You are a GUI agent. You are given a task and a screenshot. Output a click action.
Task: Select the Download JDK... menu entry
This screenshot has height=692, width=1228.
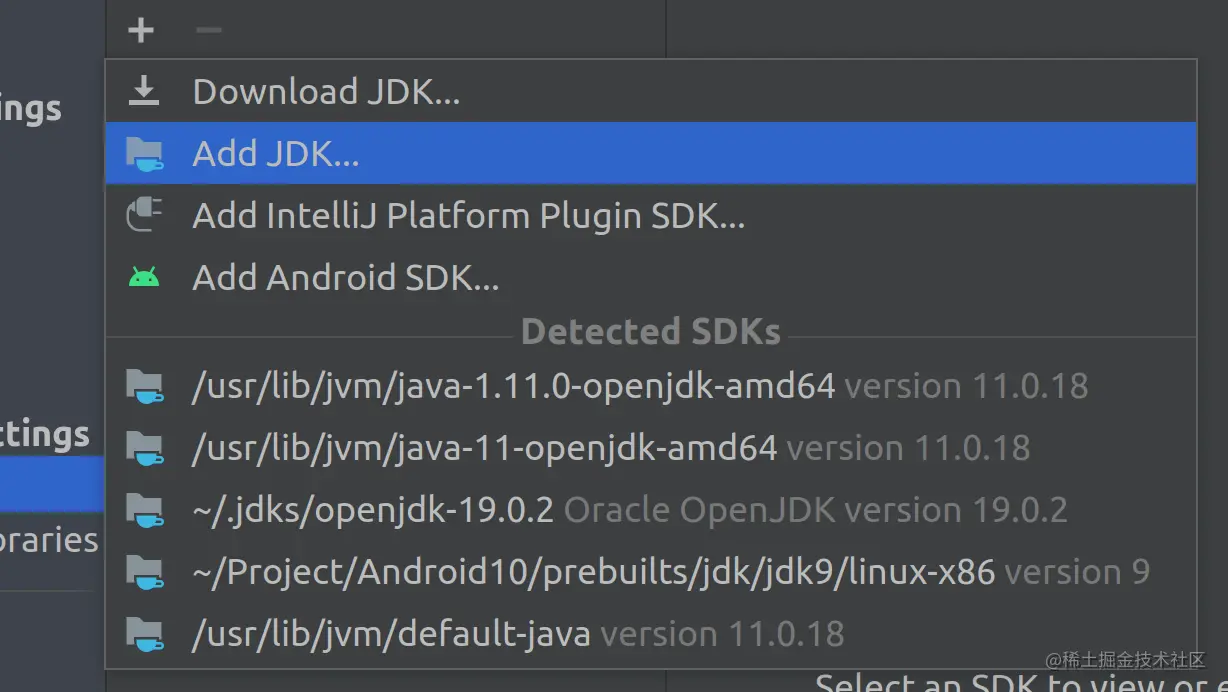pyautogui.click(x=651, y=92)
